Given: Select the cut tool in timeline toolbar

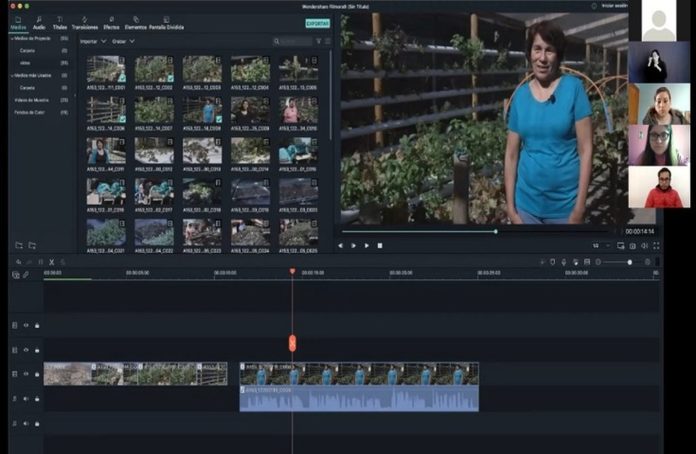Looking at the screenshot, I should tap(51, 262).
